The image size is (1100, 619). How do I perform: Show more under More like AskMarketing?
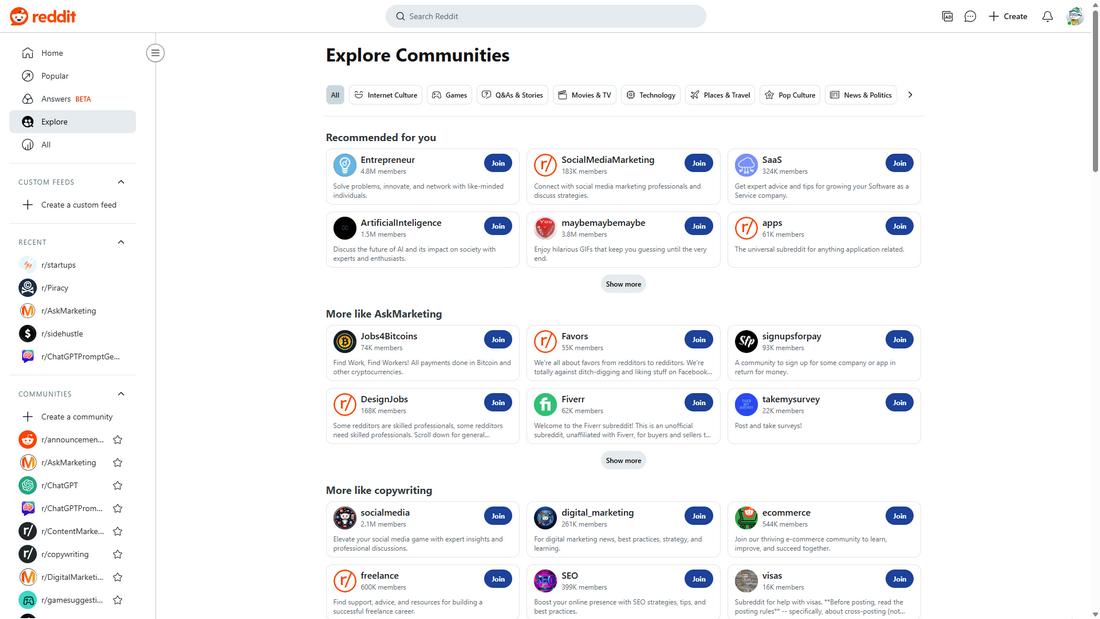point(623,460)
